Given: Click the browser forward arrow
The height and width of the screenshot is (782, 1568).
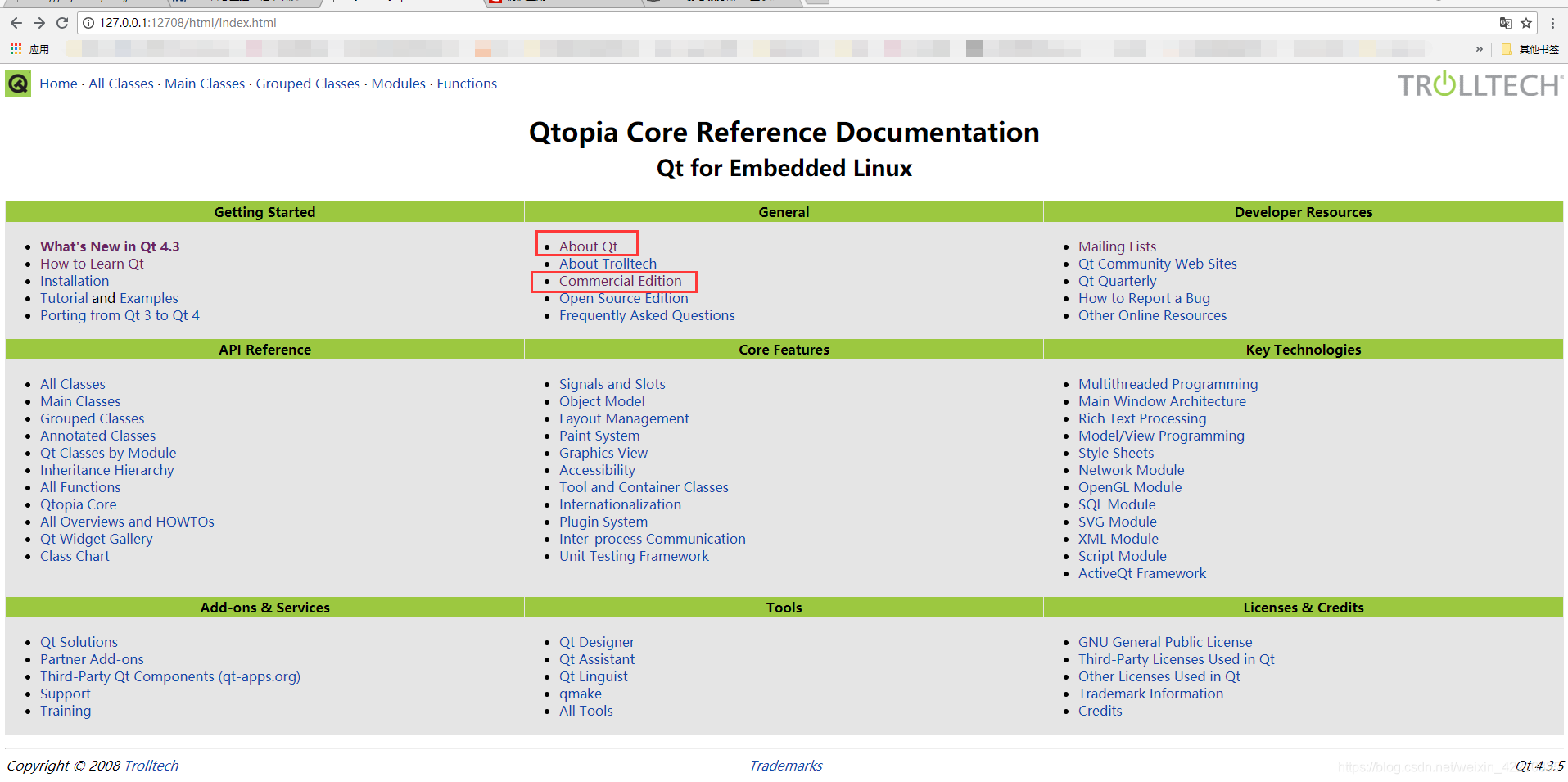Looking at the screenshot, I should click(x=39, y=23).
